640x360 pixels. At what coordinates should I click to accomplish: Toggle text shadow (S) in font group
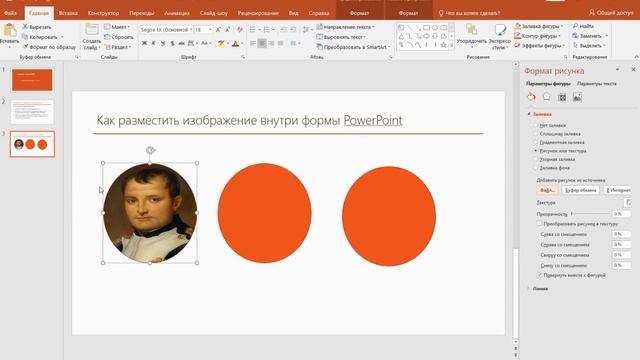pos(172,43)
